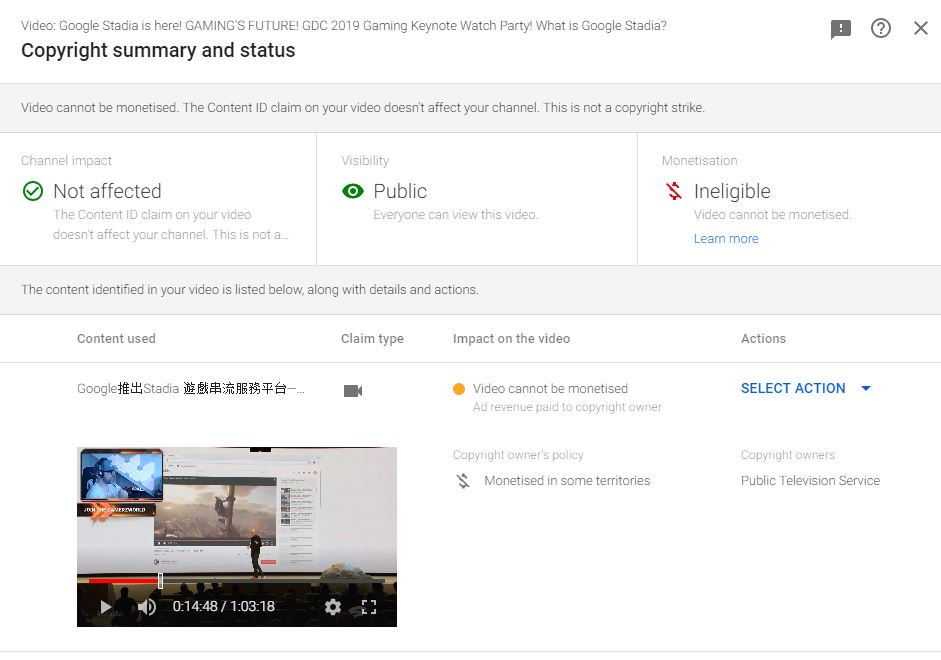This screenshot has height=660, width=941.
Task: Click the video title line at top
Action: coord(344,26)
